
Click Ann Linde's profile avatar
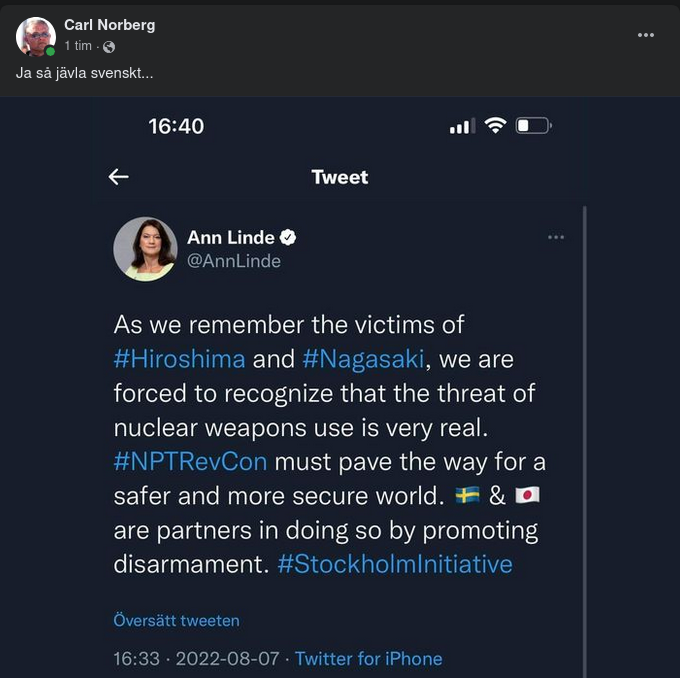click(x=145, y=249)
